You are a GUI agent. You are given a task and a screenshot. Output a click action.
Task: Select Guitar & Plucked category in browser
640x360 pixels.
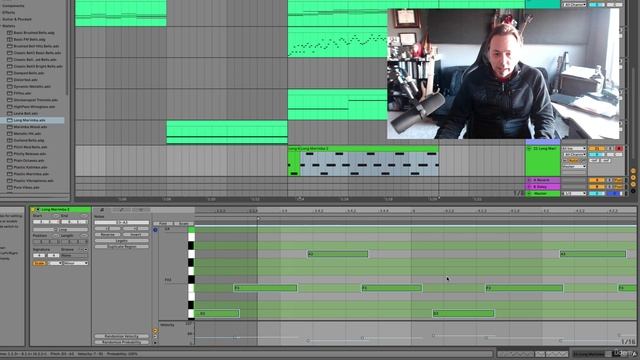17,19
